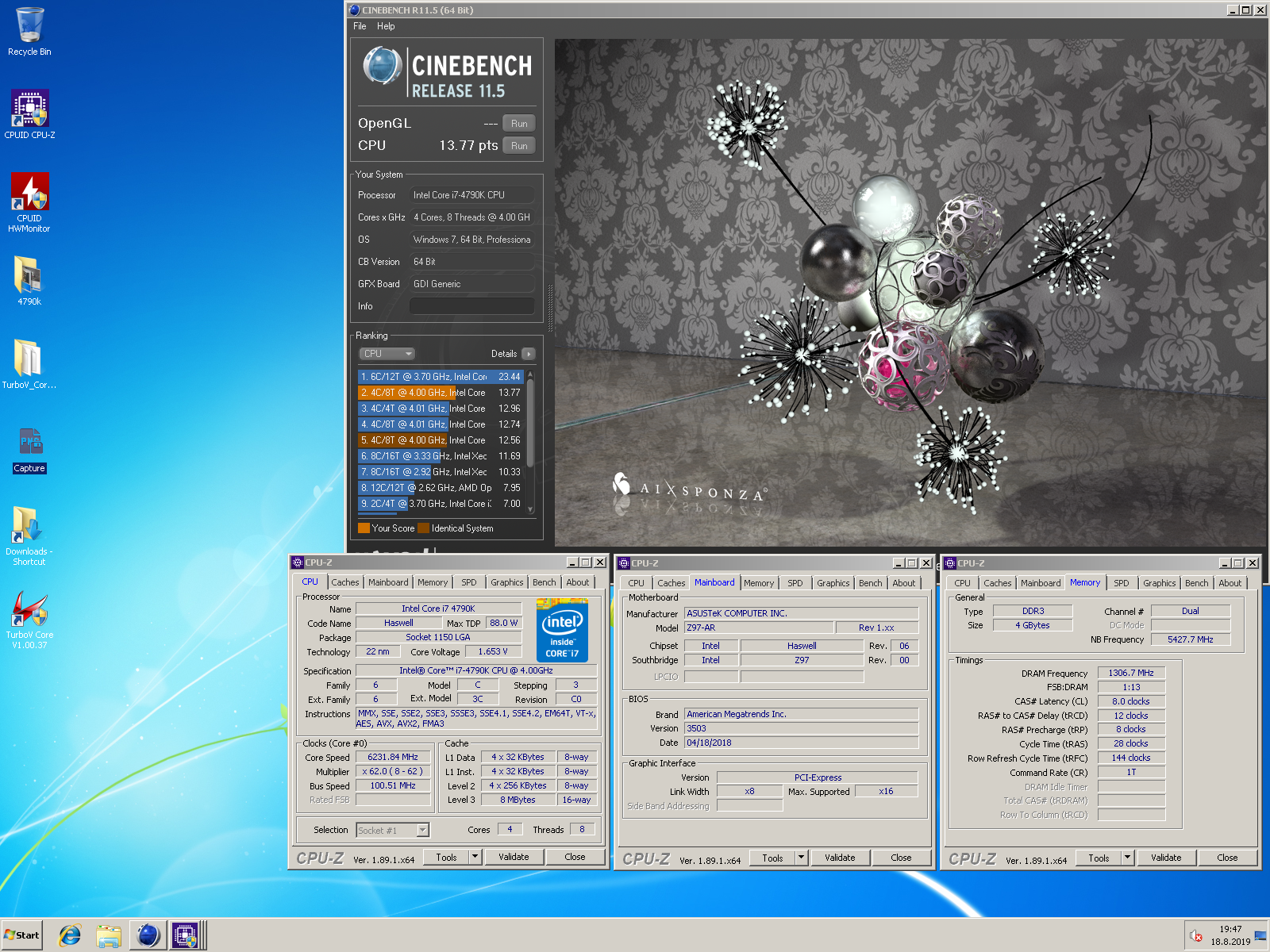1270x952 pixels.
Task: Click BIOS version 3503 field
Action: pos(802,728)
